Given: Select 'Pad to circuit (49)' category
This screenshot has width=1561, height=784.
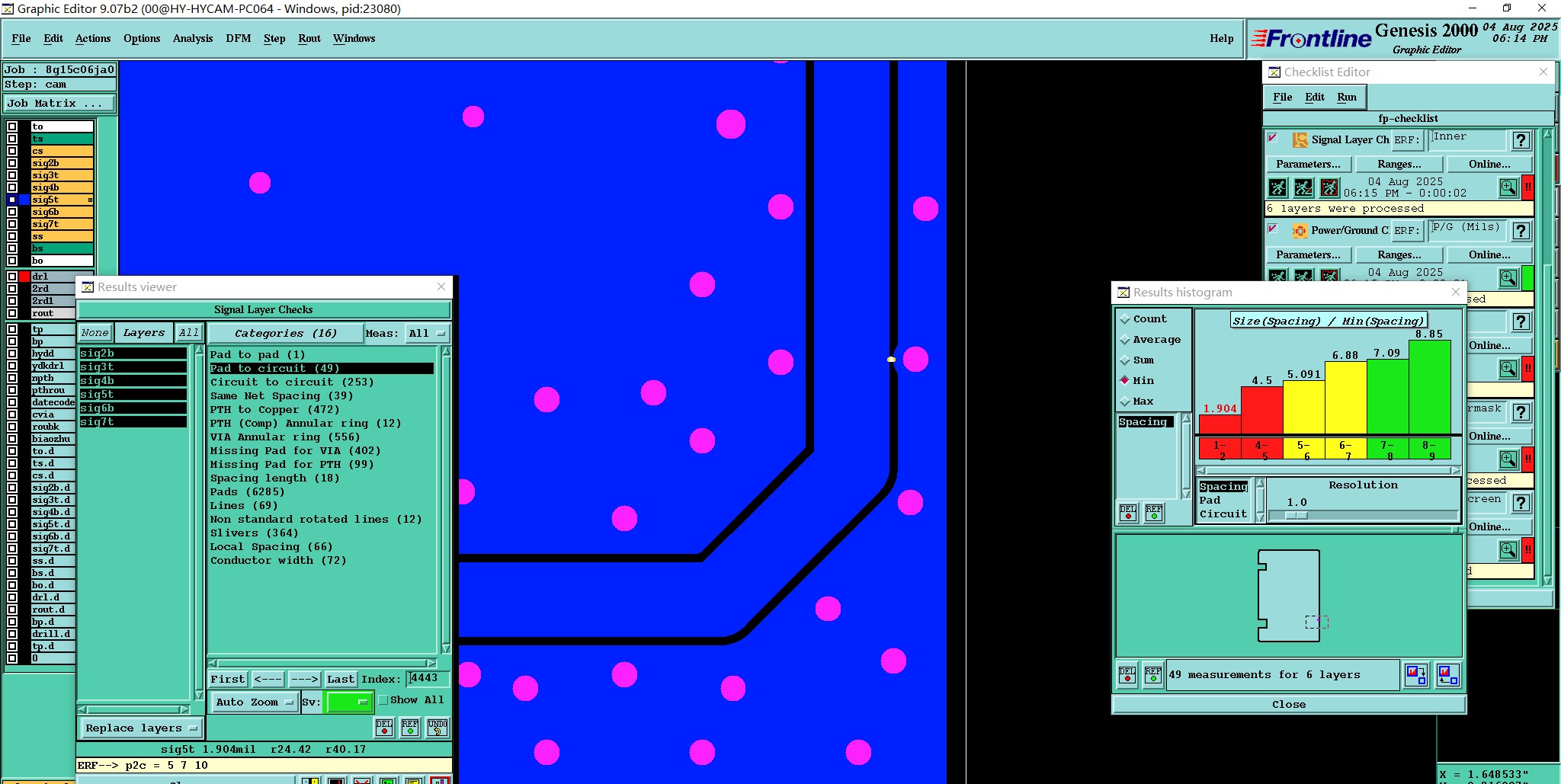Looking at the screenshot, I should (322, 368).
